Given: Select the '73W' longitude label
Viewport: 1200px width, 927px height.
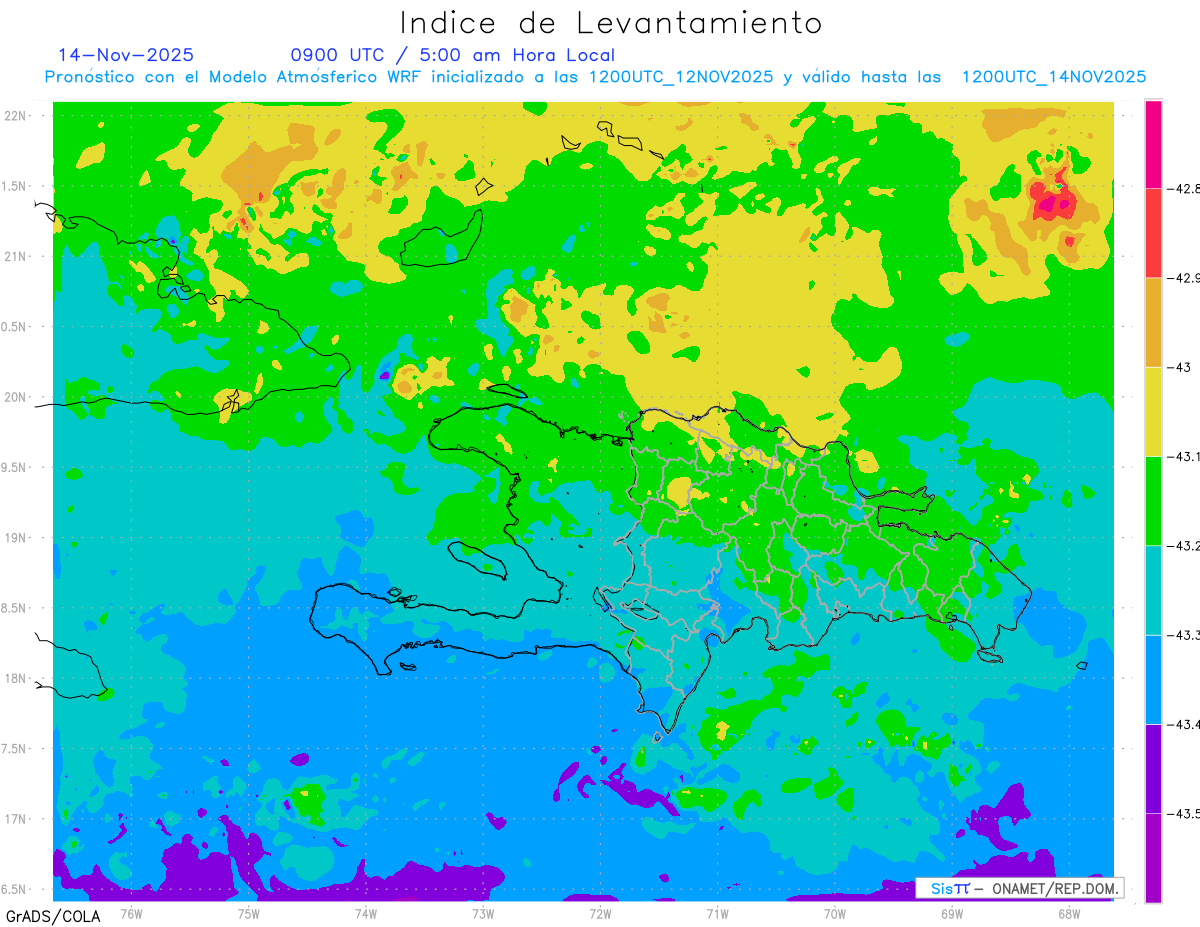Looking at the screenshot, I should tap(483, 914).
